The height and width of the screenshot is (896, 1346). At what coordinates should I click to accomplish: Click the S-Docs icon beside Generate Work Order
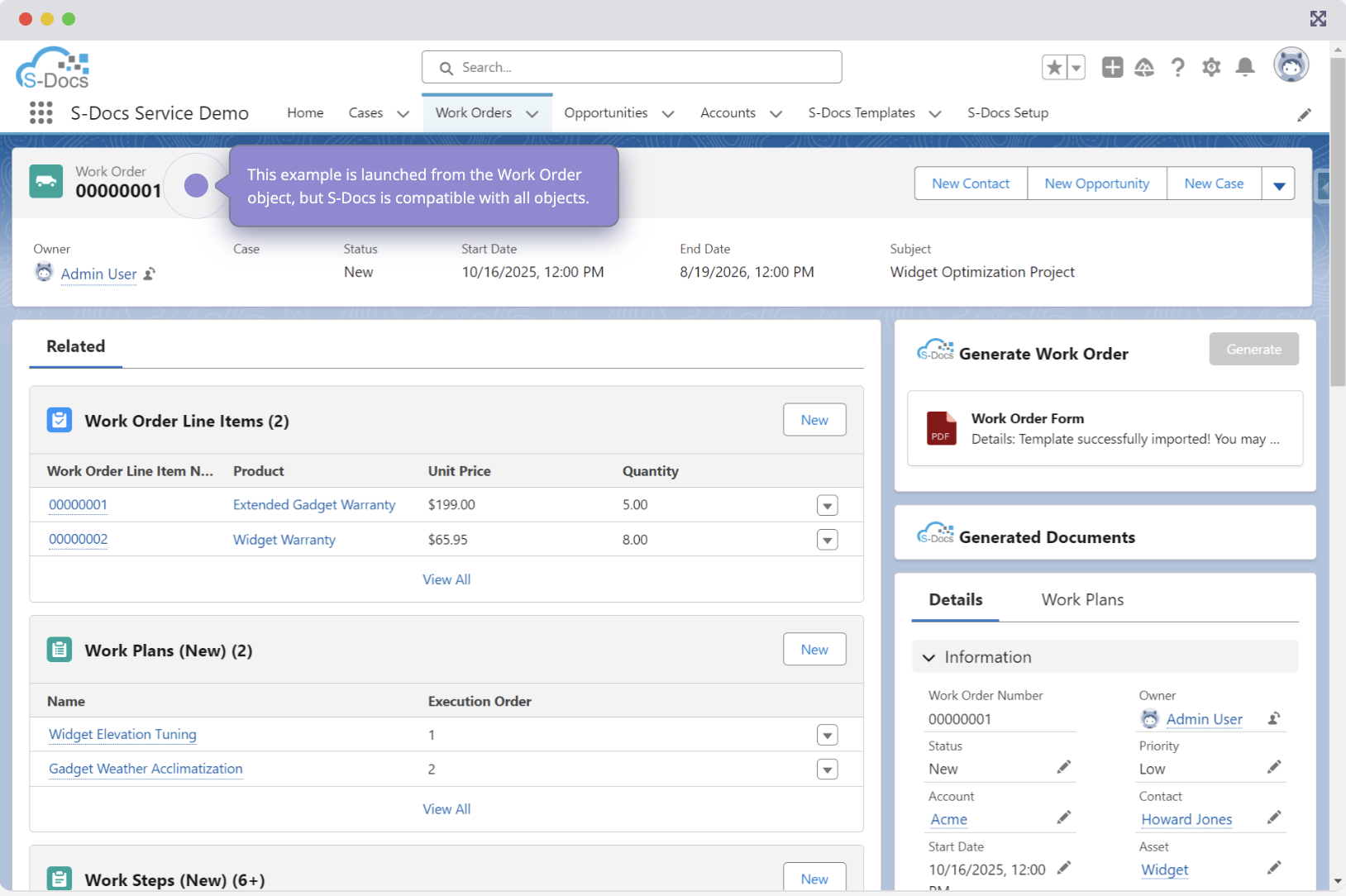point(935,350)
